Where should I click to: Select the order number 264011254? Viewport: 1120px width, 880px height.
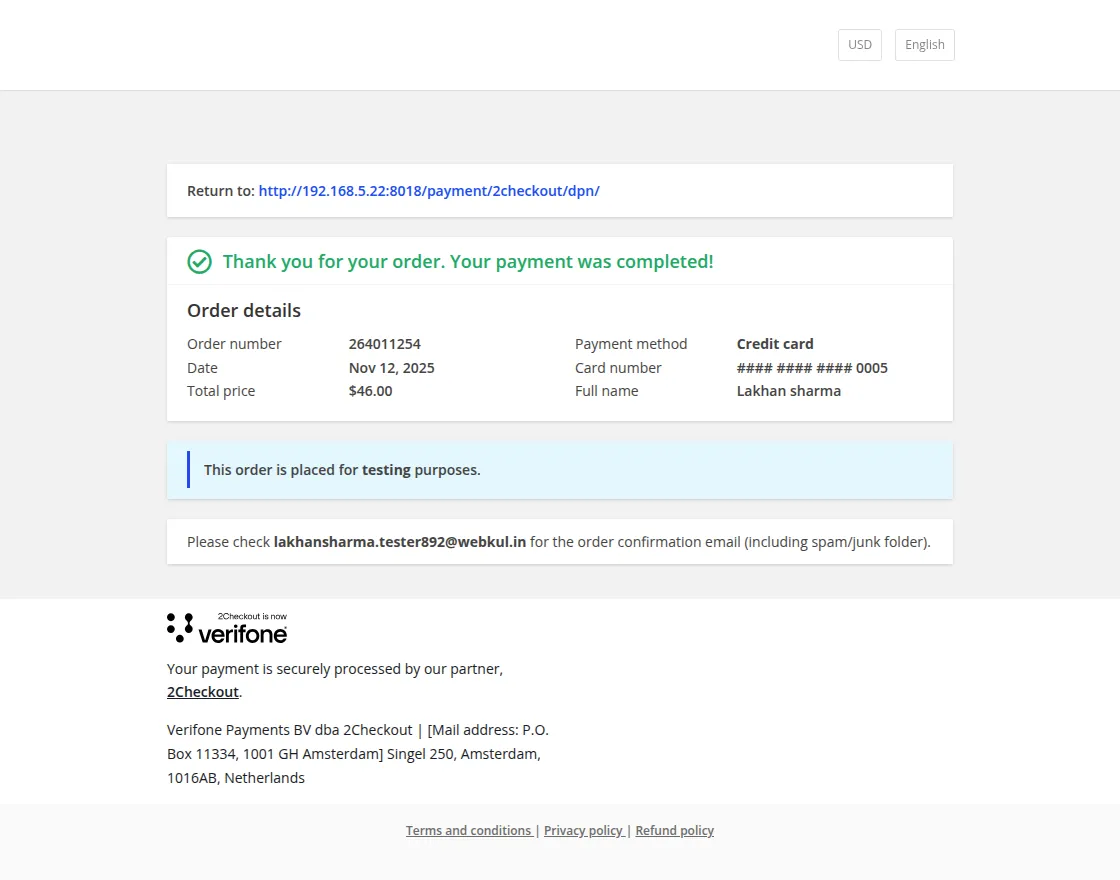[x=385, y=343]
